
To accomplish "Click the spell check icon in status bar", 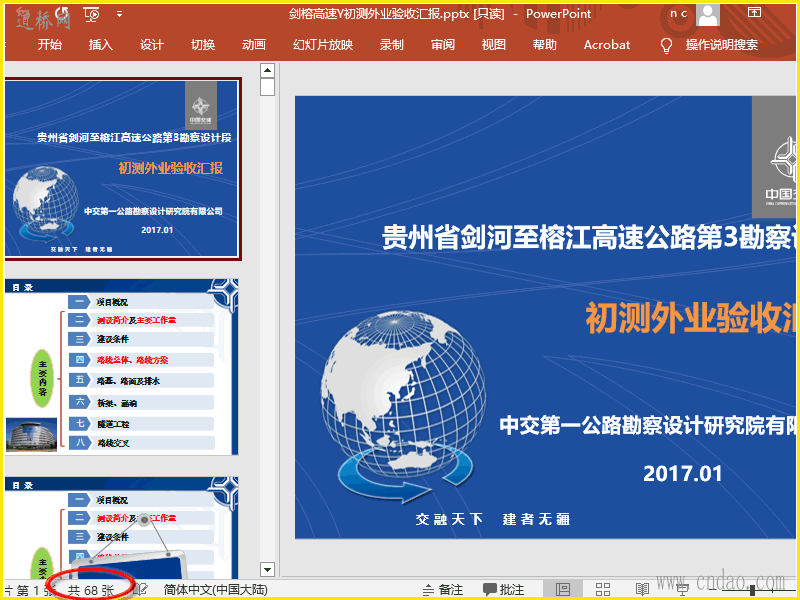I will (x=141, y=589).
